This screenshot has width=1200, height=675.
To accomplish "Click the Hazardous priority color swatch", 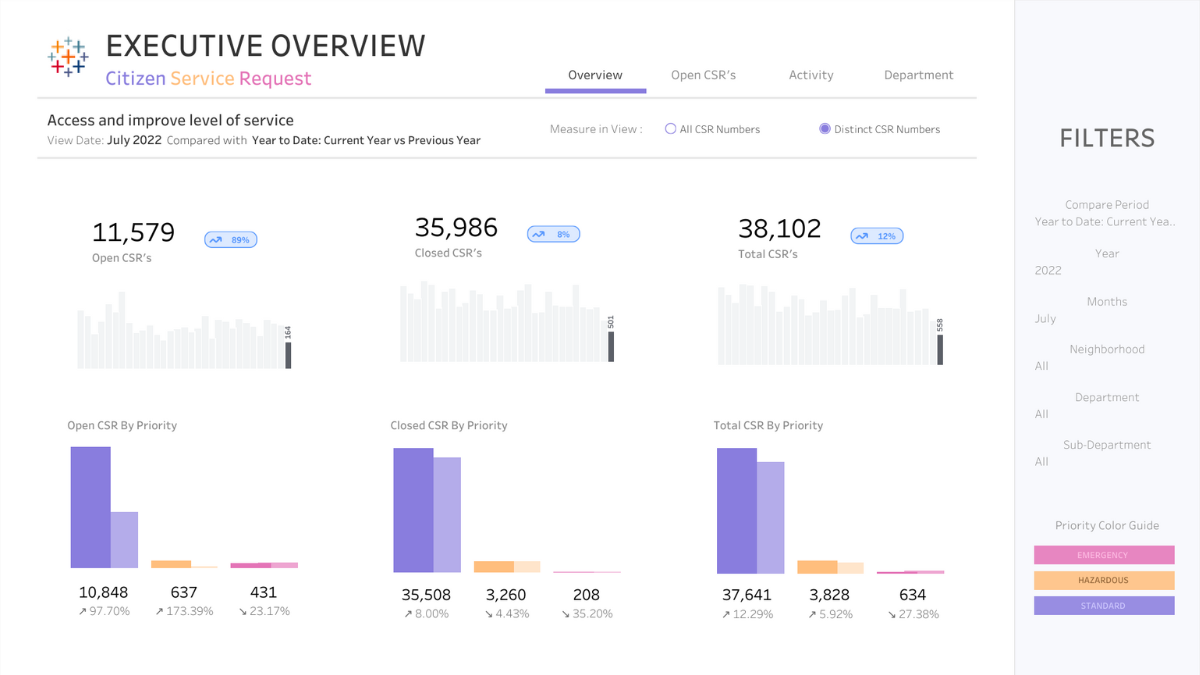I will [x=1104, y=580].
